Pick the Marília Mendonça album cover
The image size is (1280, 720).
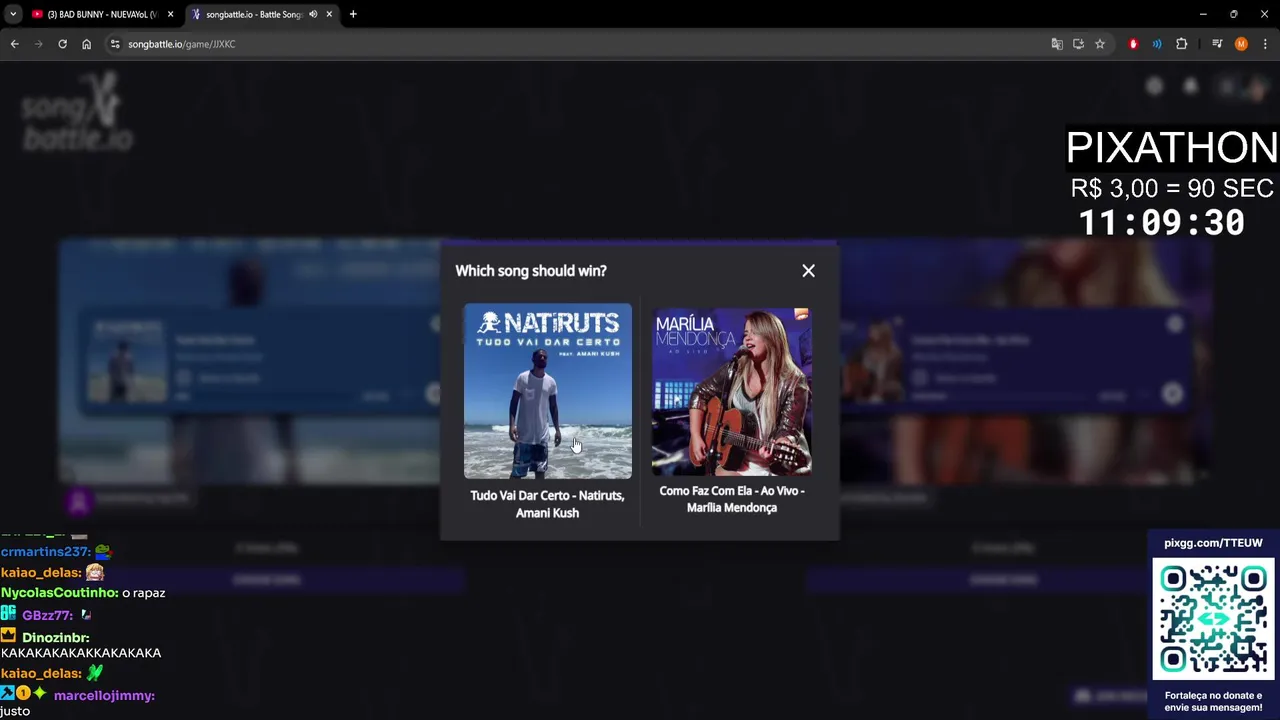point(731,391)
